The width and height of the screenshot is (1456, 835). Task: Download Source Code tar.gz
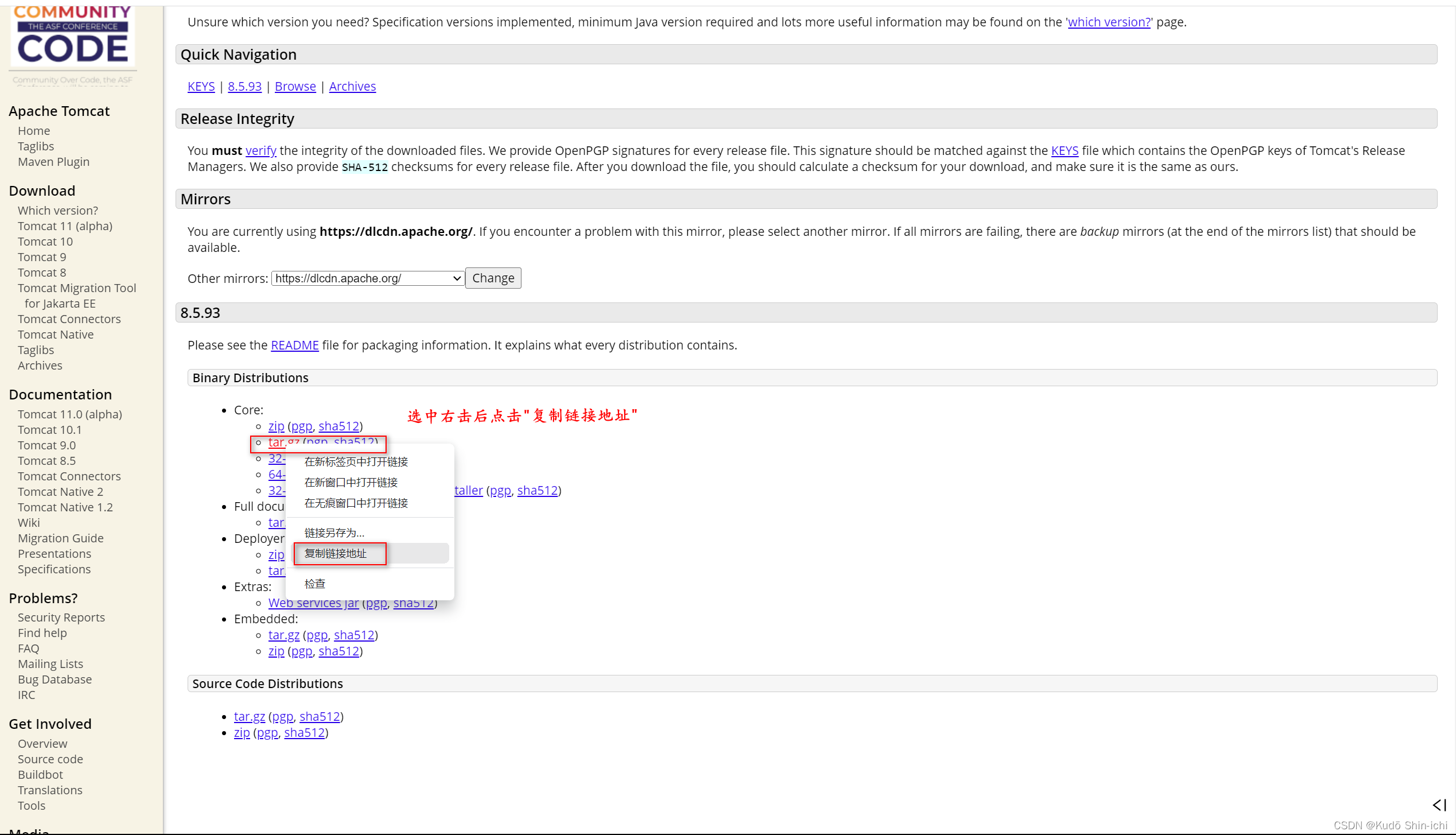coord(249,717)
